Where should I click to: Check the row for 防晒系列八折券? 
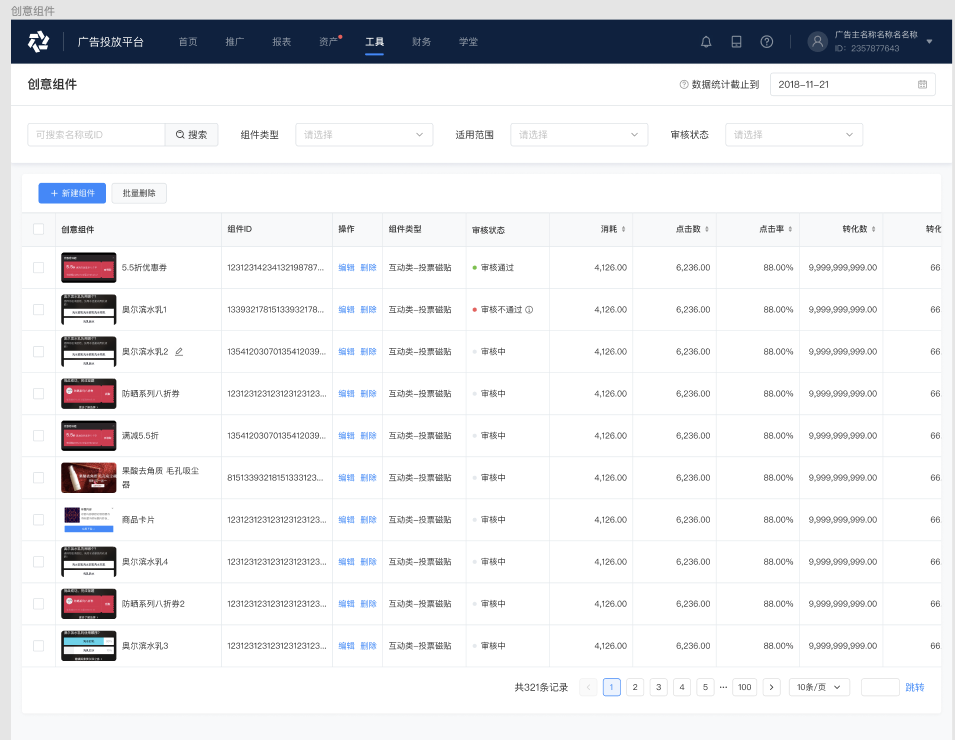38,393
